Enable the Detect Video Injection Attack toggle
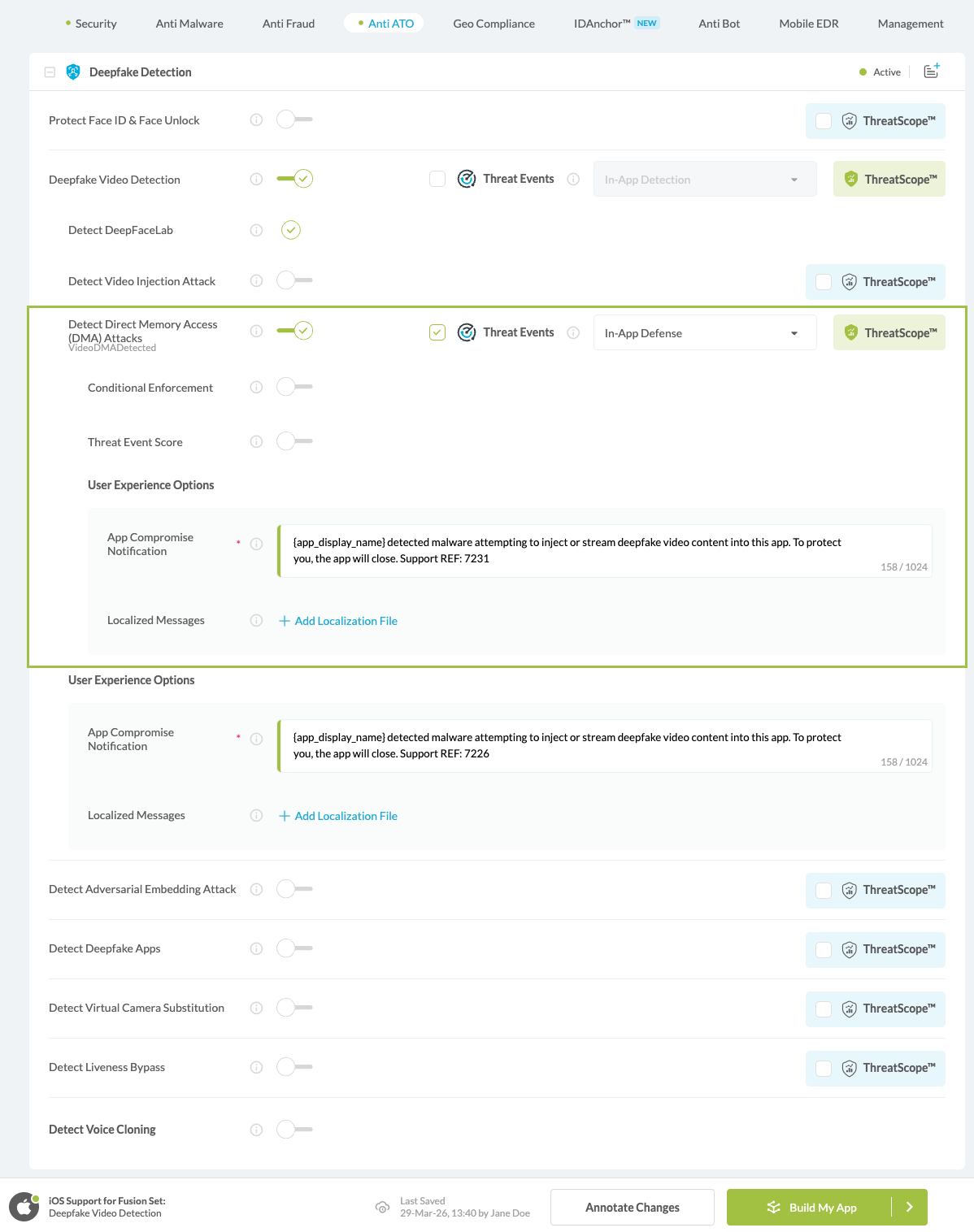The image size is (974, 1232). pos(294,280)
